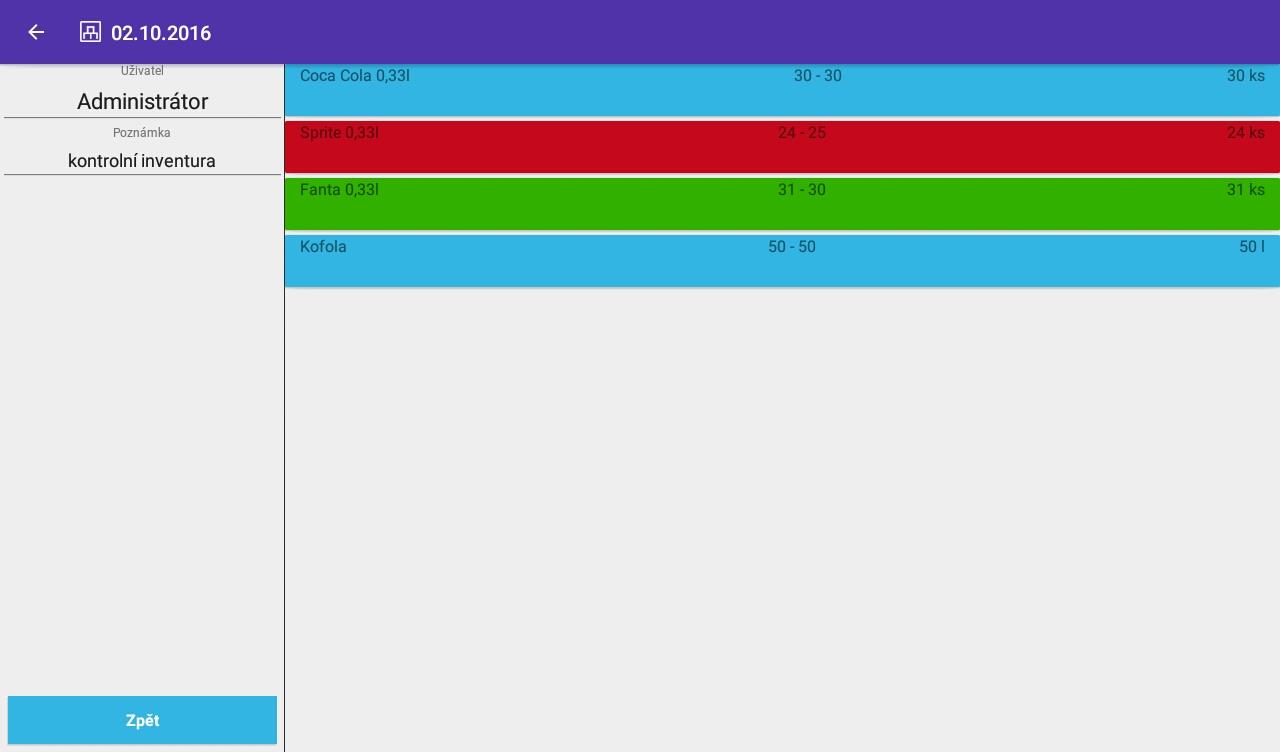
Task: Click the '30 - 30' count on the Coca Cola row
Action: click(817, 76)
